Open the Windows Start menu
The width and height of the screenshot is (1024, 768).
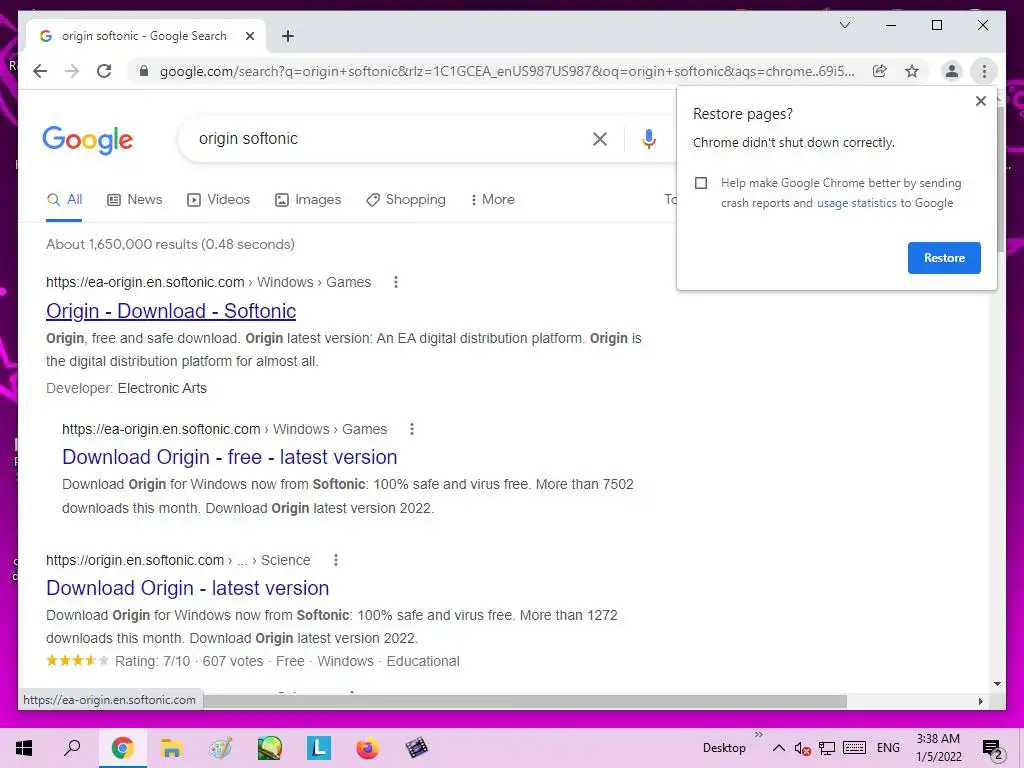24,748
